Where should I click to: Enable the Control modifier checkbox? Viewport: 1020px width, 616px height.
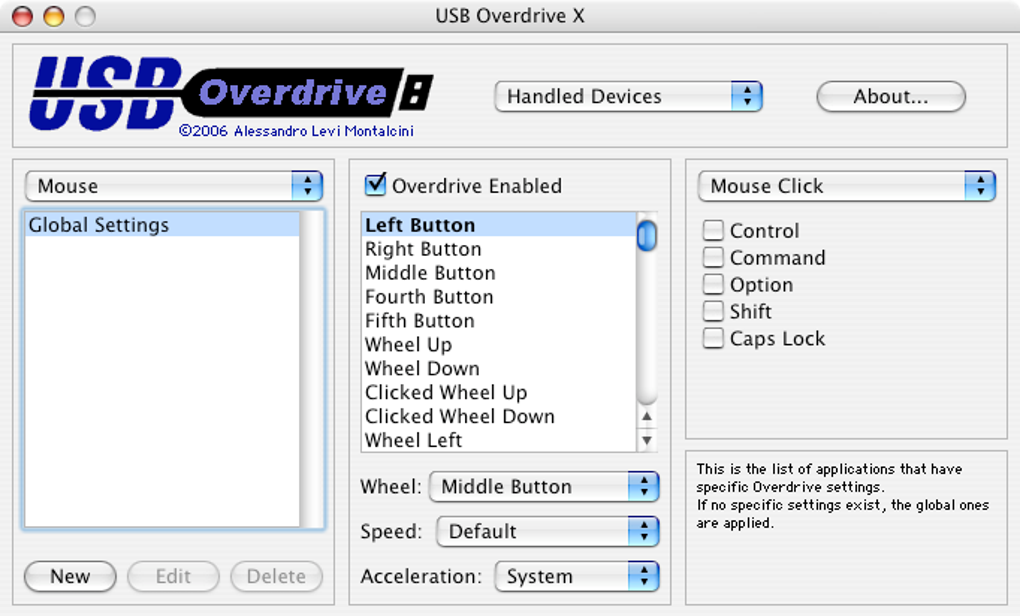(x=713, y=230)
